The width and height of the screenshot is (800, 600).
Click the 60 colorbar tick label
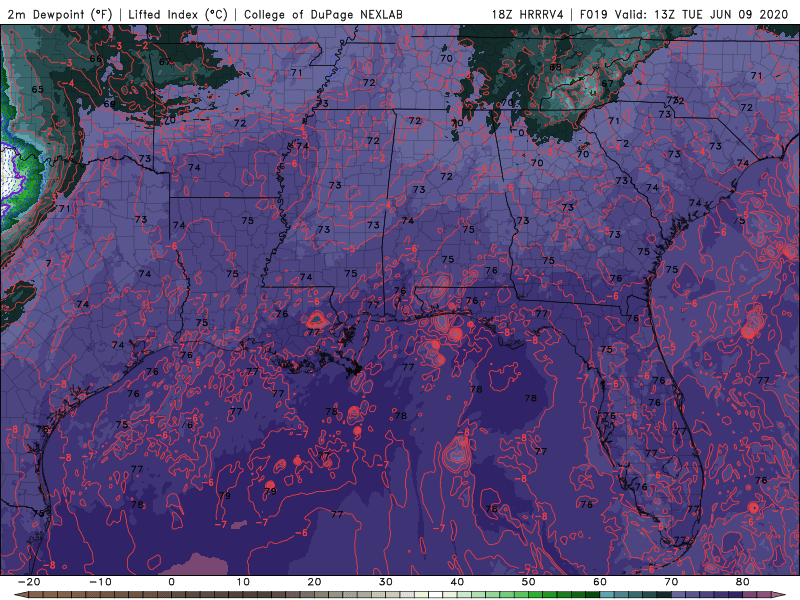tap(600, 582)
